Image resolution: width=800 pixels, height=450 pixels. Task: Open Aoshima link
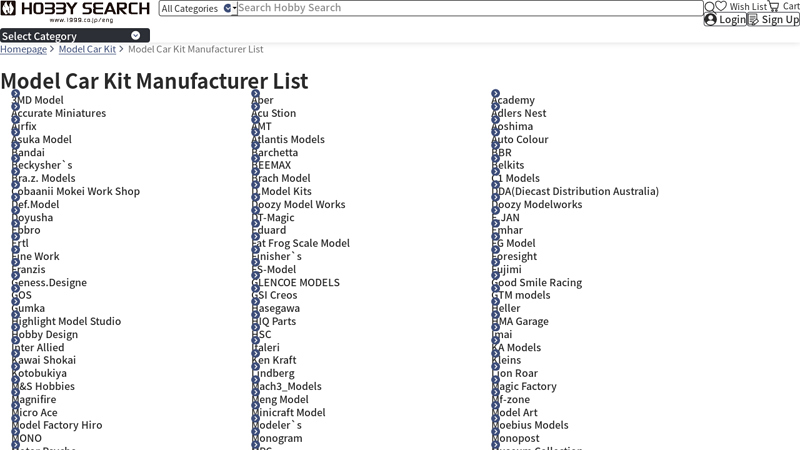[x=512, y=126]
